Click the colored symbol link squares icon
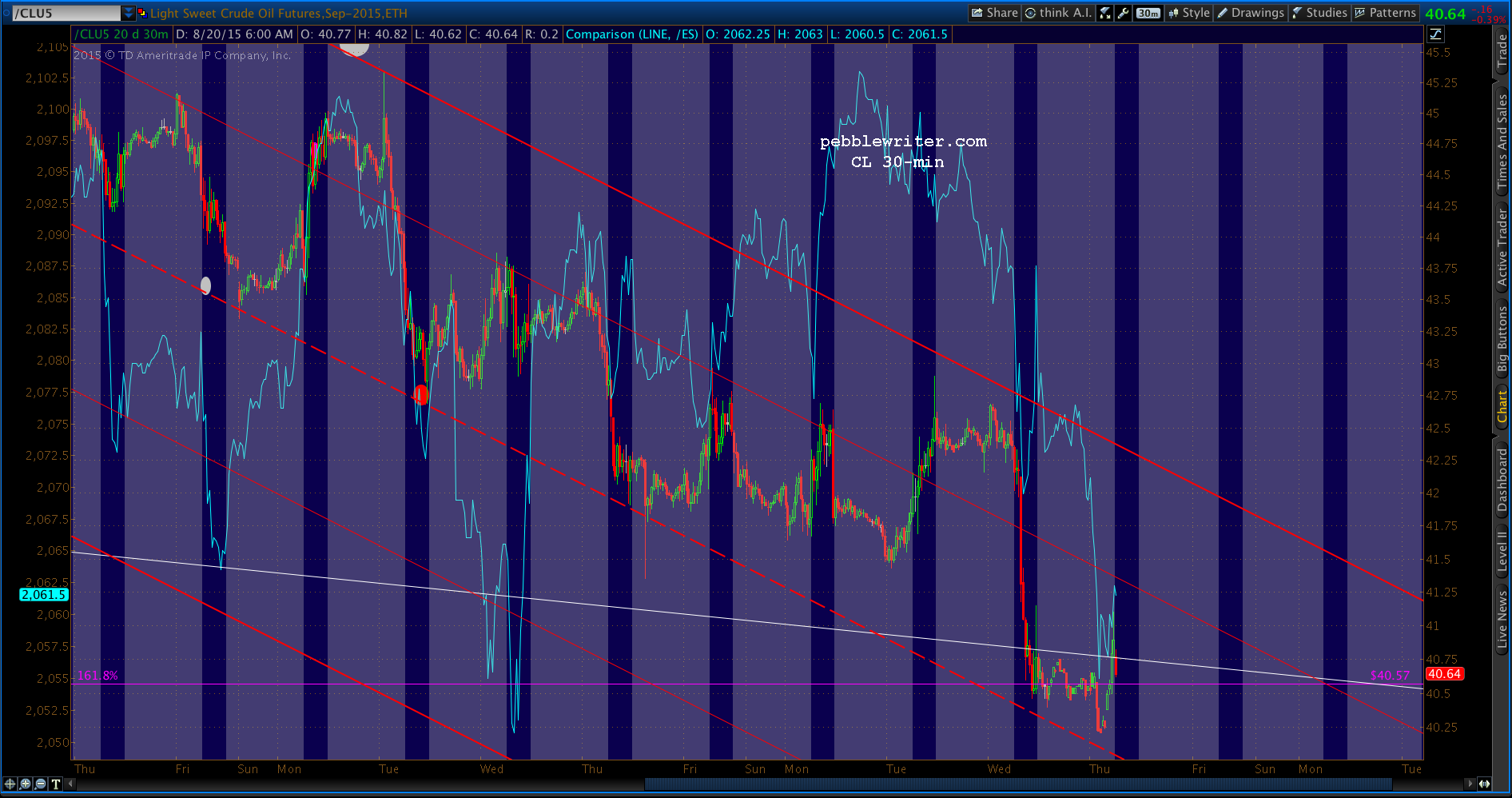This screenshot has width=1512, height=798. 142,13
